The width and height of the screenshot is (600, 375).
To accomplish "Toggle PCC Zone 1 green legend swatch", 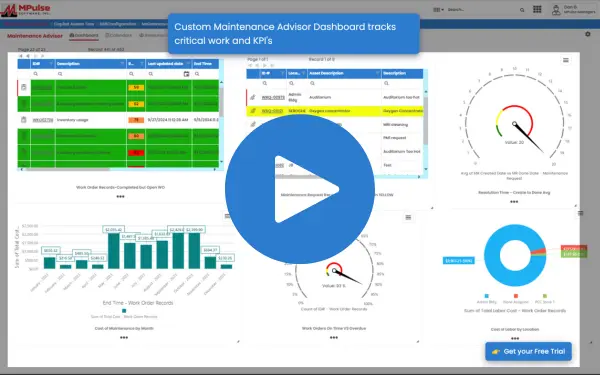I will [545, 296].
